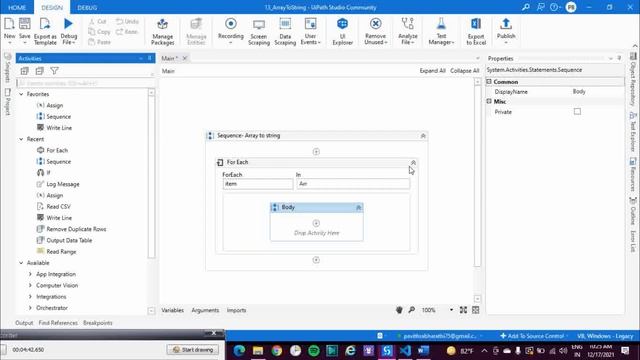The height and width of the screenshot is (360, 640).
Task: Open the Arguments panel tab
Action: pyautogui.click(x=205, y=310)
